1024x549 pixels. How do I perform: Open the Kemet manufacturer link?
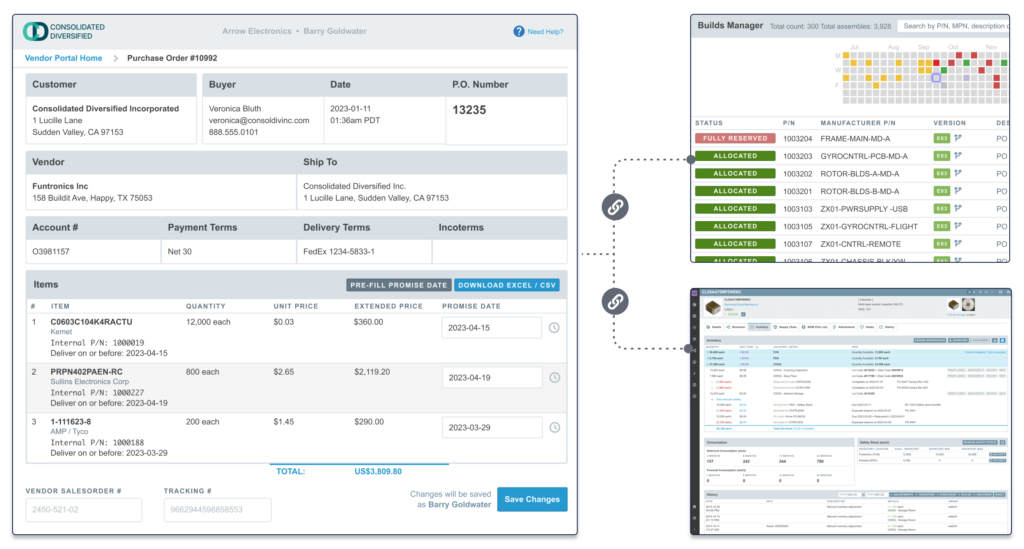click(61, 332)
